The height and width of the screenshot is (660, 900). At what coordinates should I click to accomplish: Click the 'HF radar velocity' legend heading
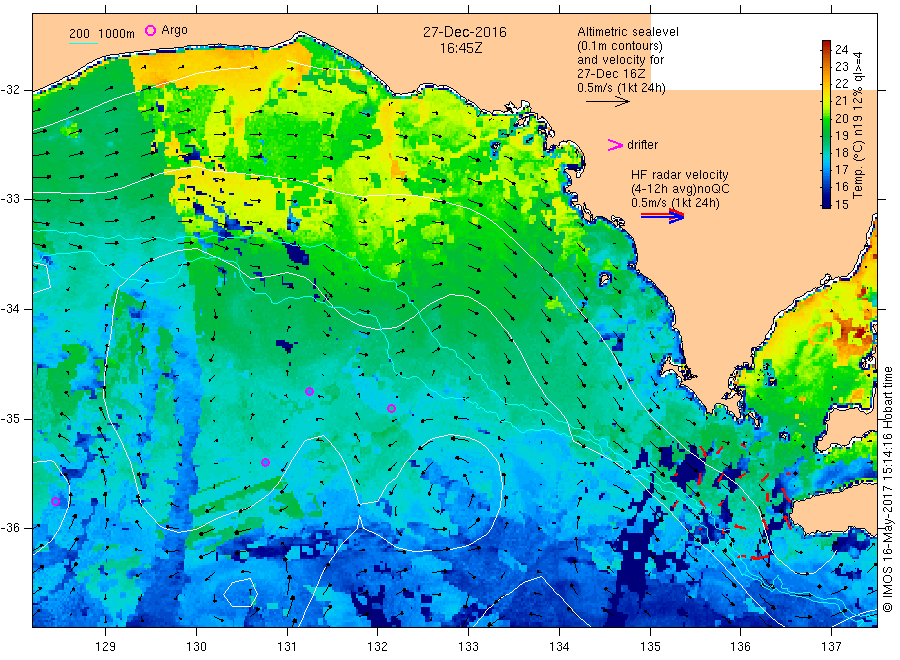point(680,174)
